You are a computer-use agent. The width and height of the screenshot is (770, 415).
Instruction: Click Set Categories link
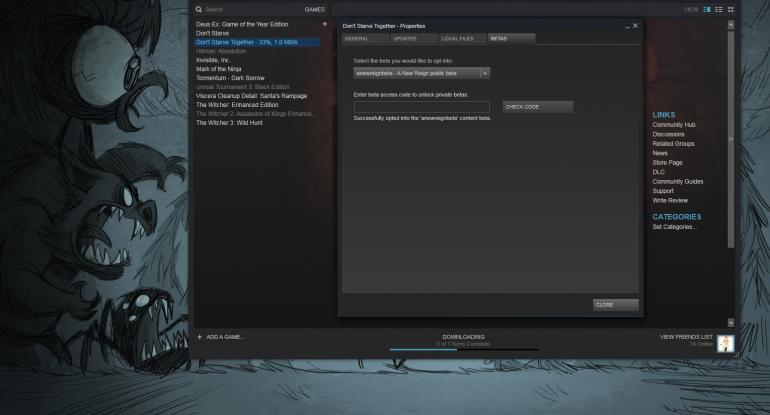675,227
